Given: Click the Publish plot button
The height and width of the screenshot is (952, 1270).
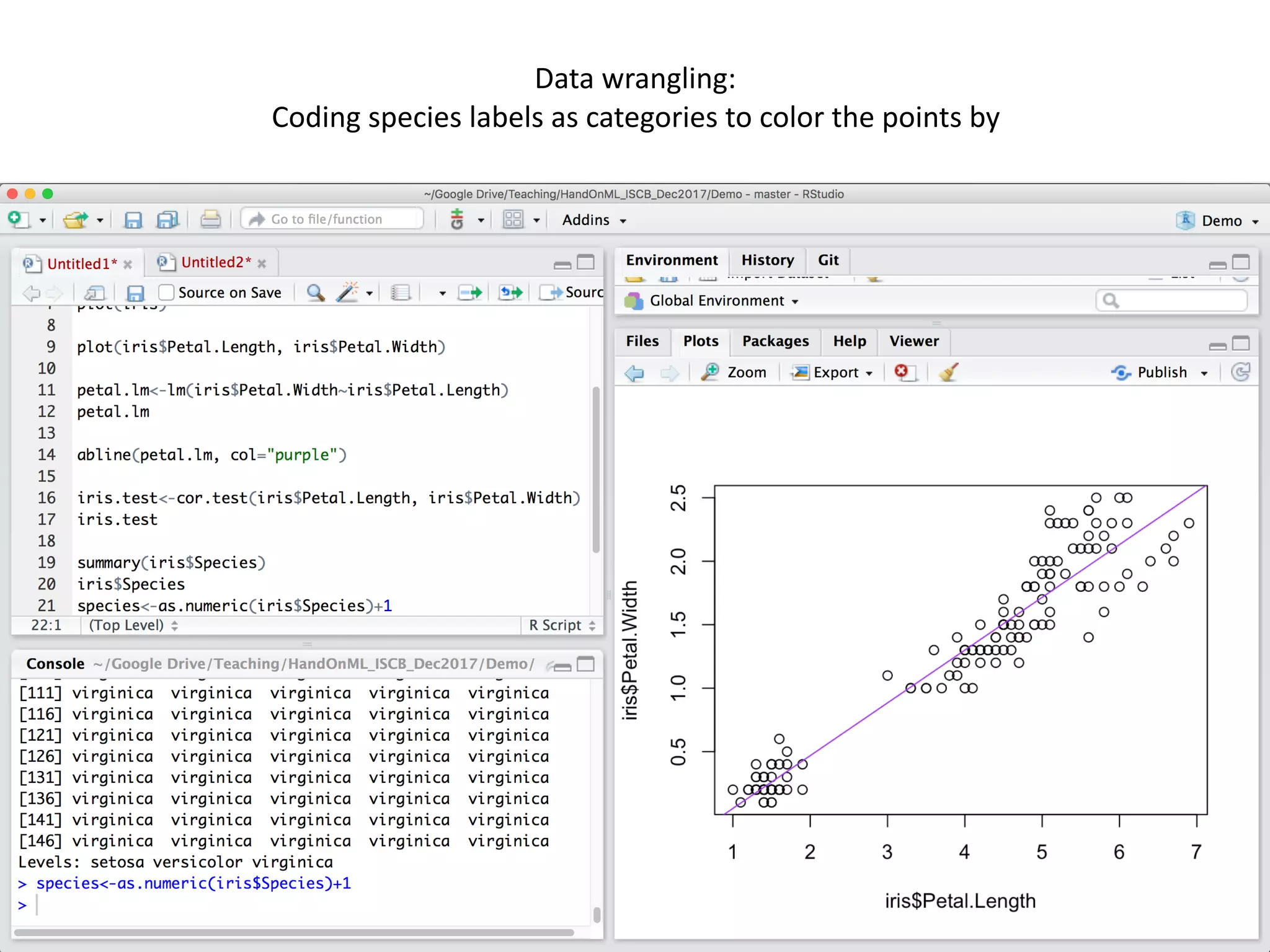Looking at the screenshot, I should (1149, 372).
